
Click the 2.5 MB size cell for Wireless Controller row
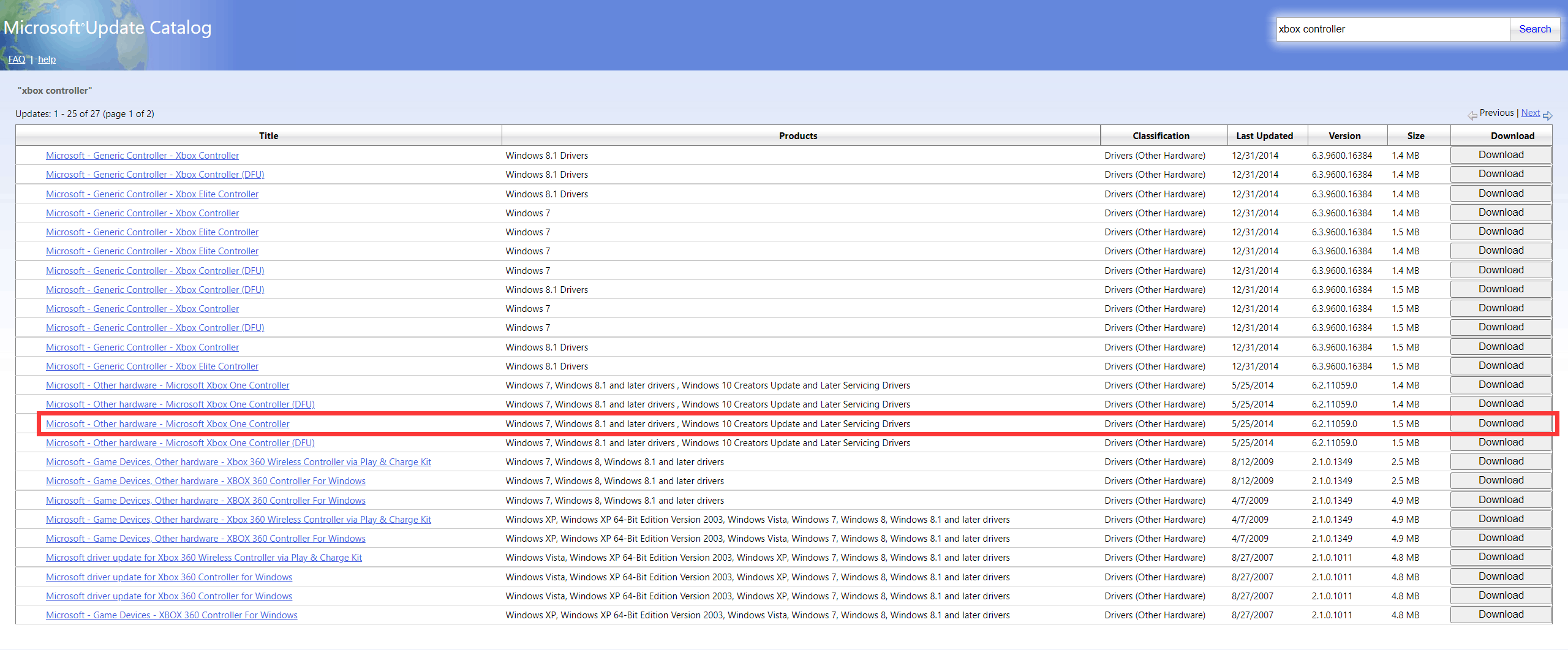(1405, 462)
